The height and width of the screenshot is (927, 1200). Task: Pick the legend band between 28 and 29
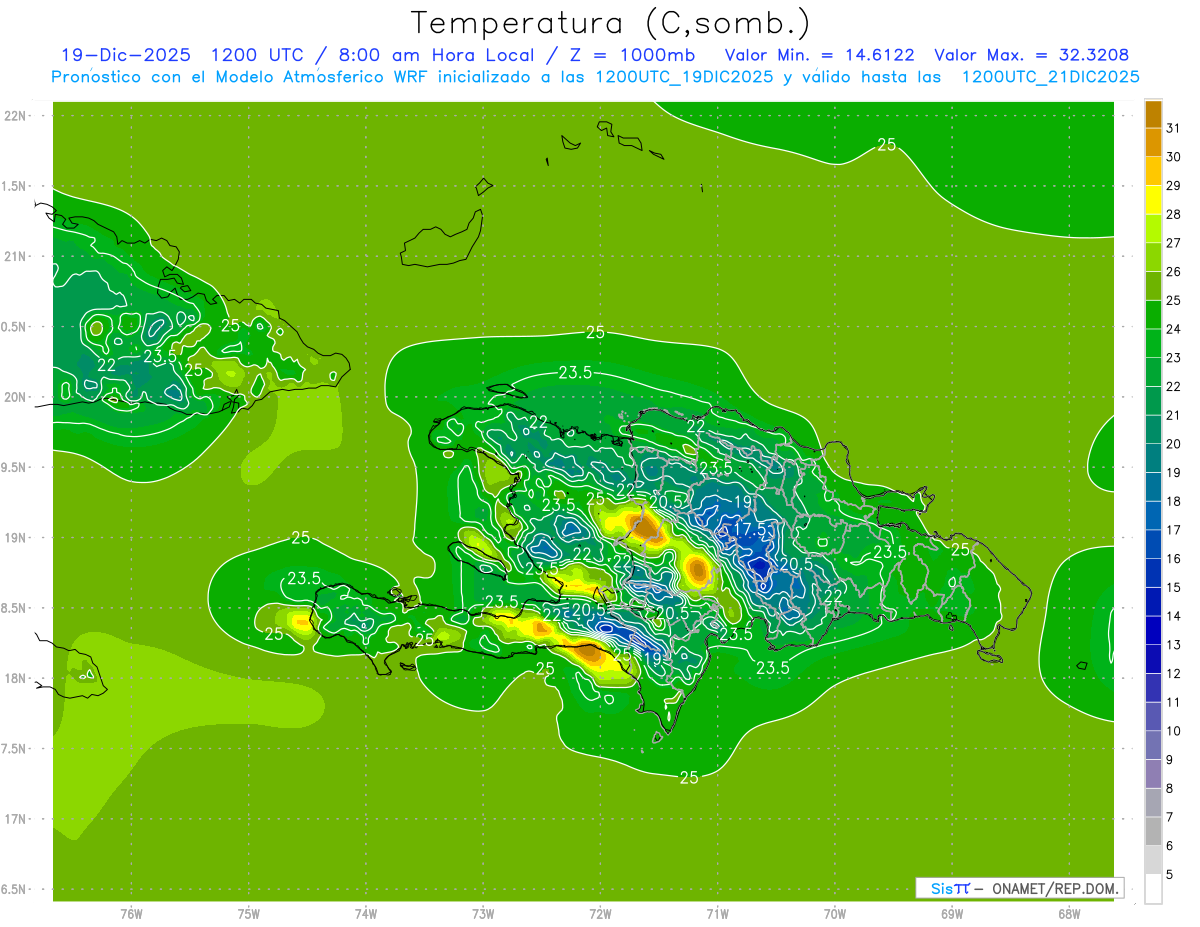[x=1153, y=200]
